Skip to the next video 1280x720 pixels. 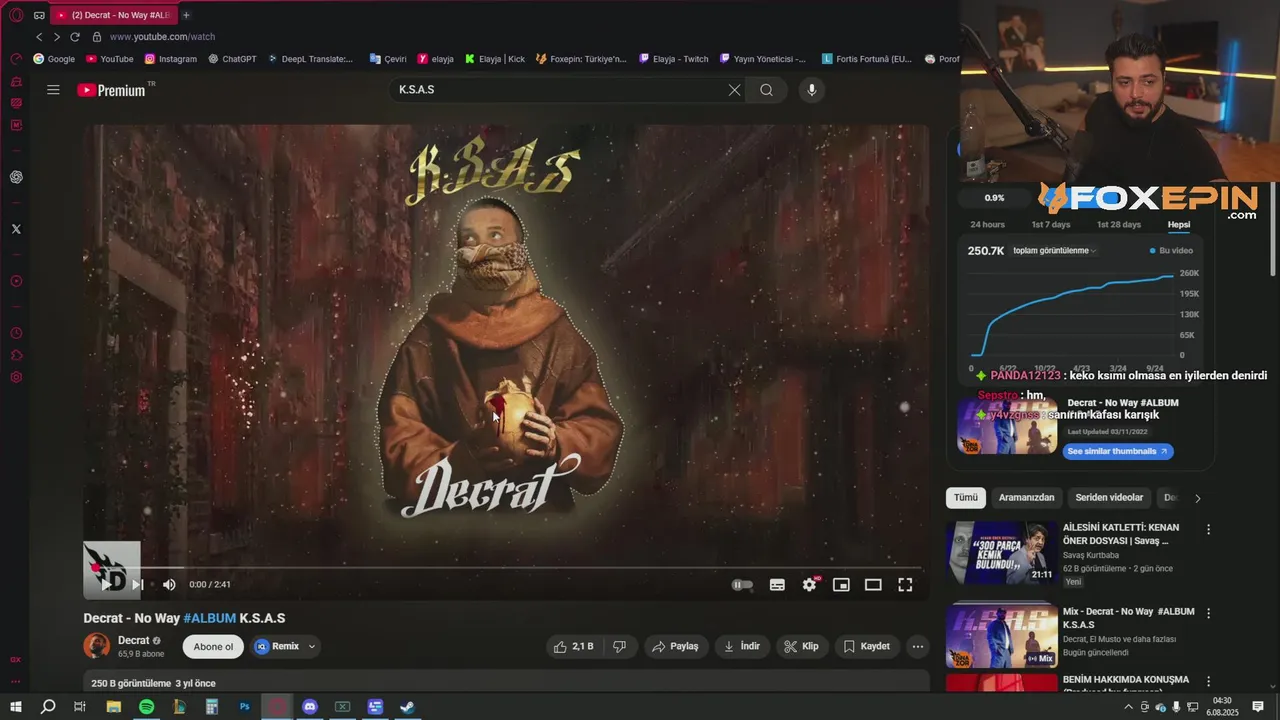tap(138, 585)
